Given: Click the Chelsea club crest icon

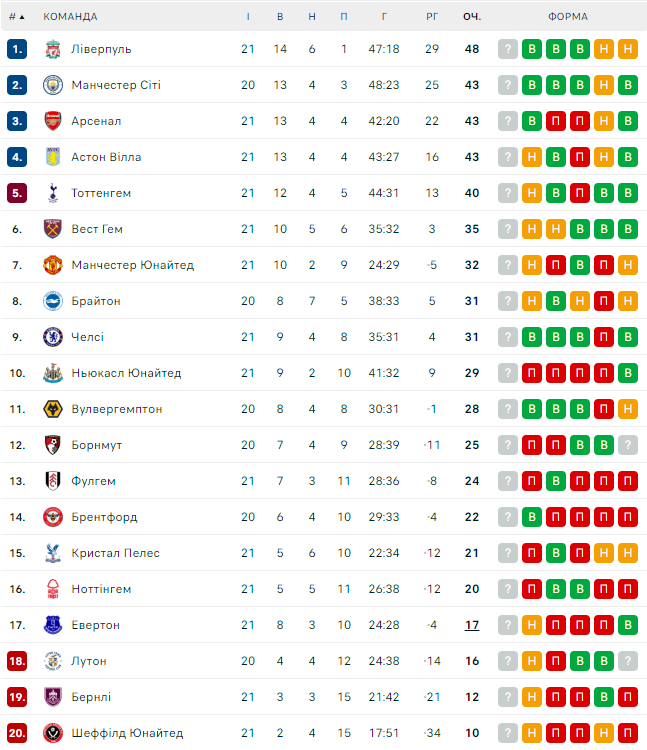Looking at the screenshot, I should click(x=53, y=337).
